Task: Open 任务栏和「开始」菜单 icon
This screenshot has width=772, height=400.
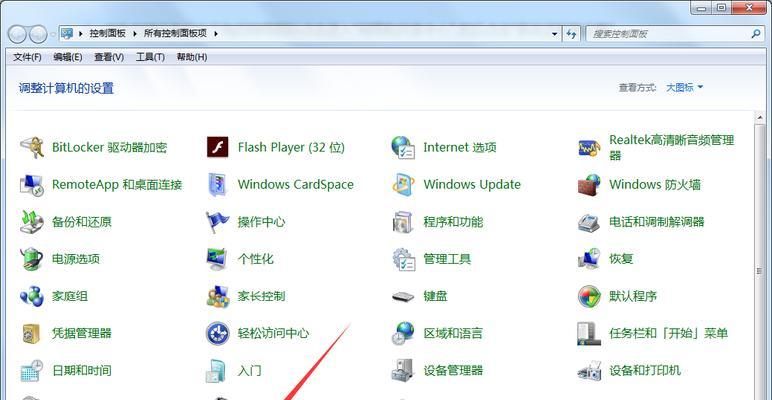Action: click(x=589, y=333)
